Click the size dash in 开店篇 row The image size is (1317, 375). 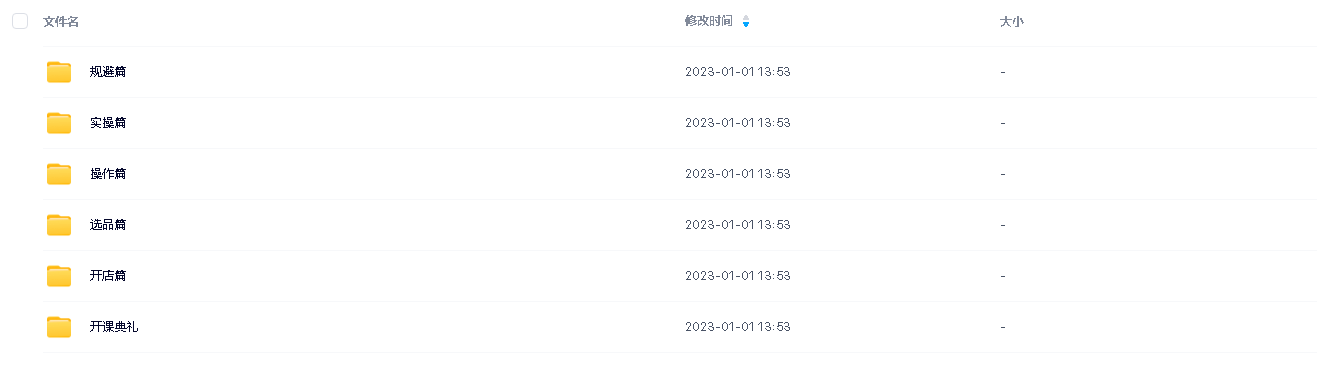1003,276
